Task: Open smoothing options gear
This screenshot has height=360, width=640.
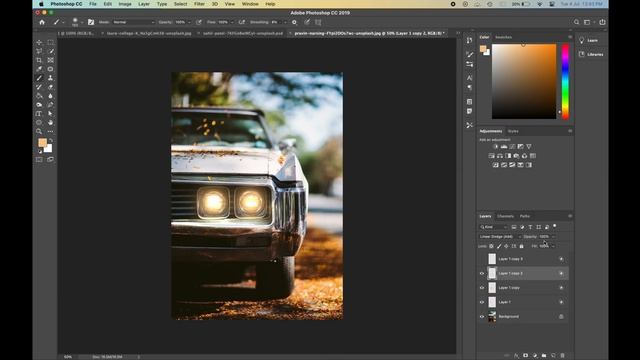Action: point(294,22)
